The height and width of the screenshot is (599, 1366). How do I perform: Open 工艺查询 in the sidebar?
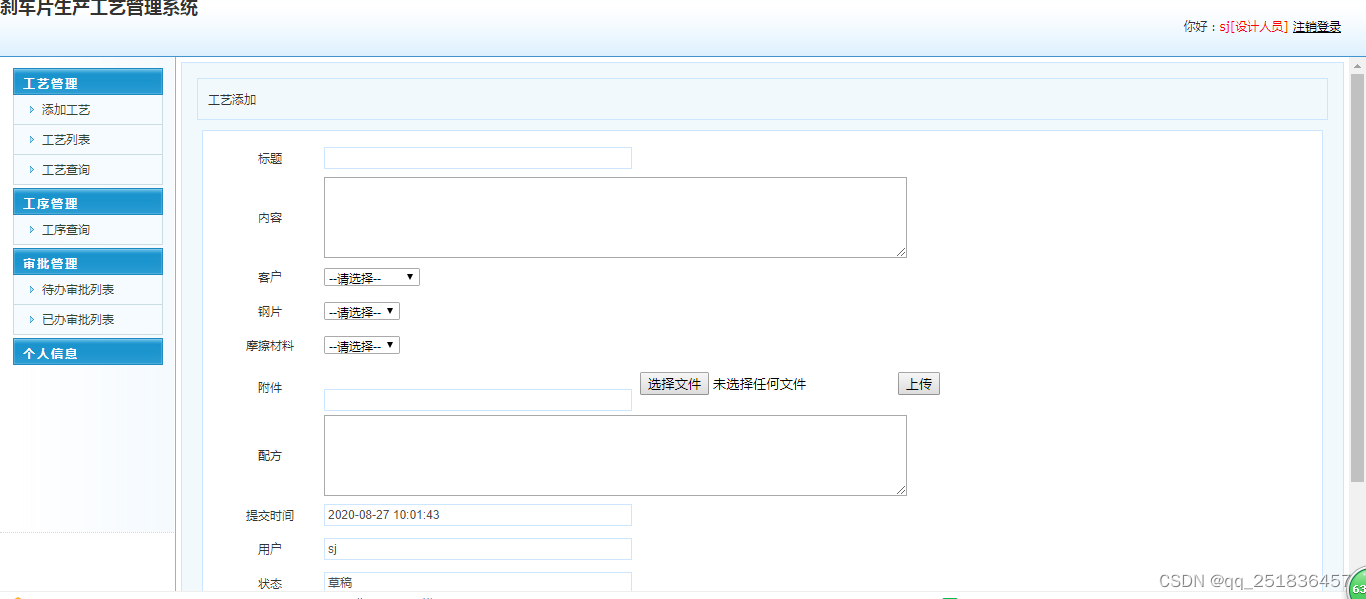(x=66, y=170)
